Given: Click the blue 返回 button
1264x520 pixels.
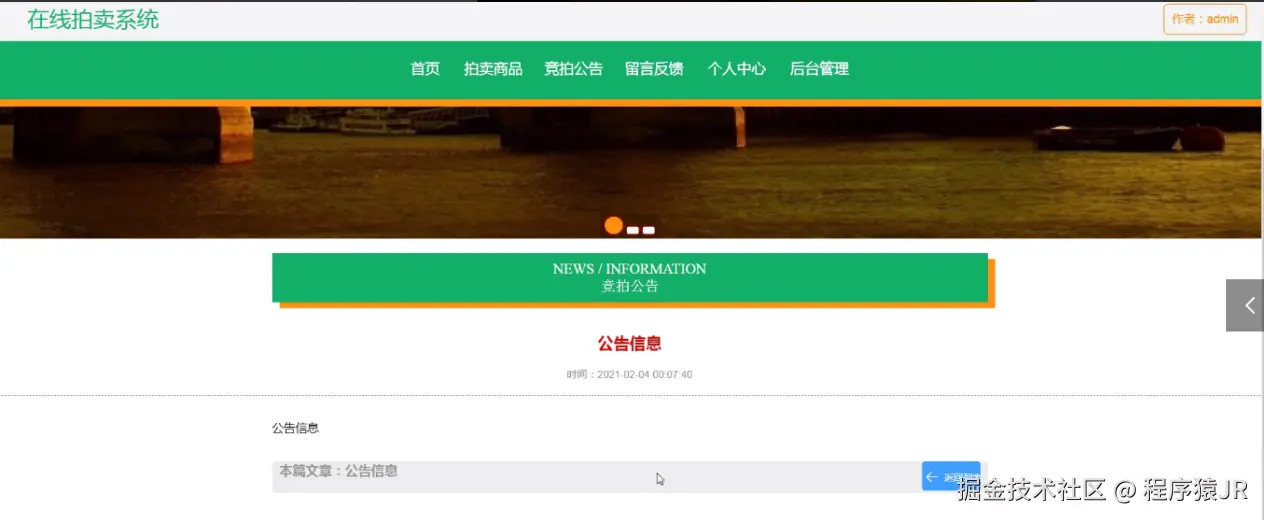Looking at the screenshot, I should coord(951,476).
